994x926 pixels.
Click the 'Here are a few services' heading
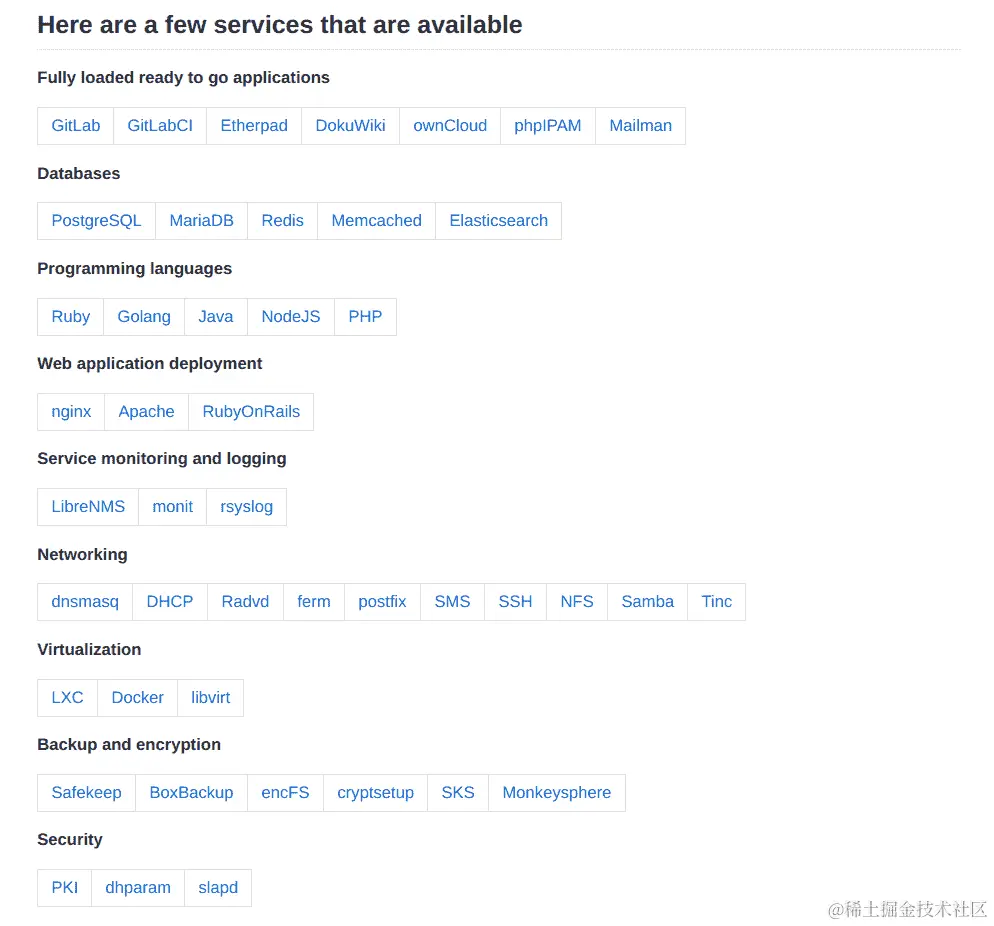tap(280, 25)
